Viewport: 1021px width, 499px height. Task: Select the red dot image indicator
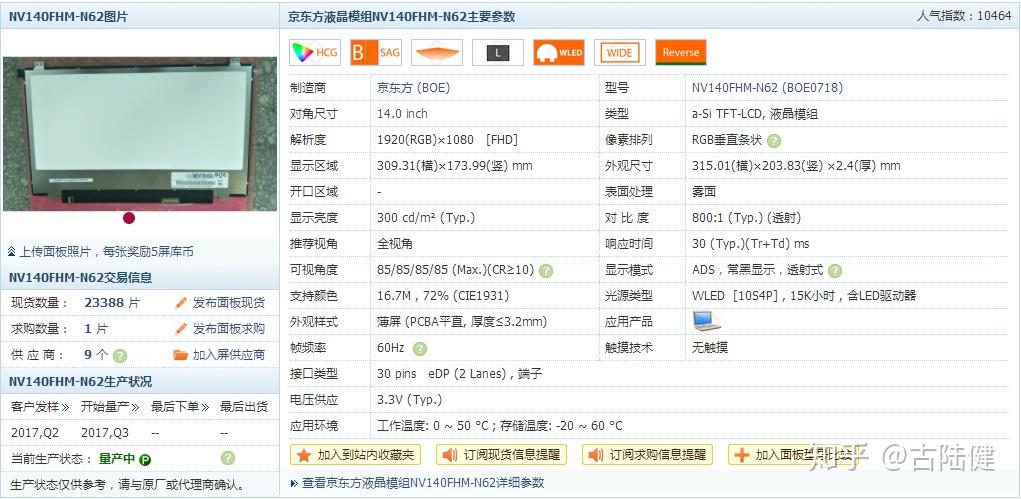click(129, 218)
